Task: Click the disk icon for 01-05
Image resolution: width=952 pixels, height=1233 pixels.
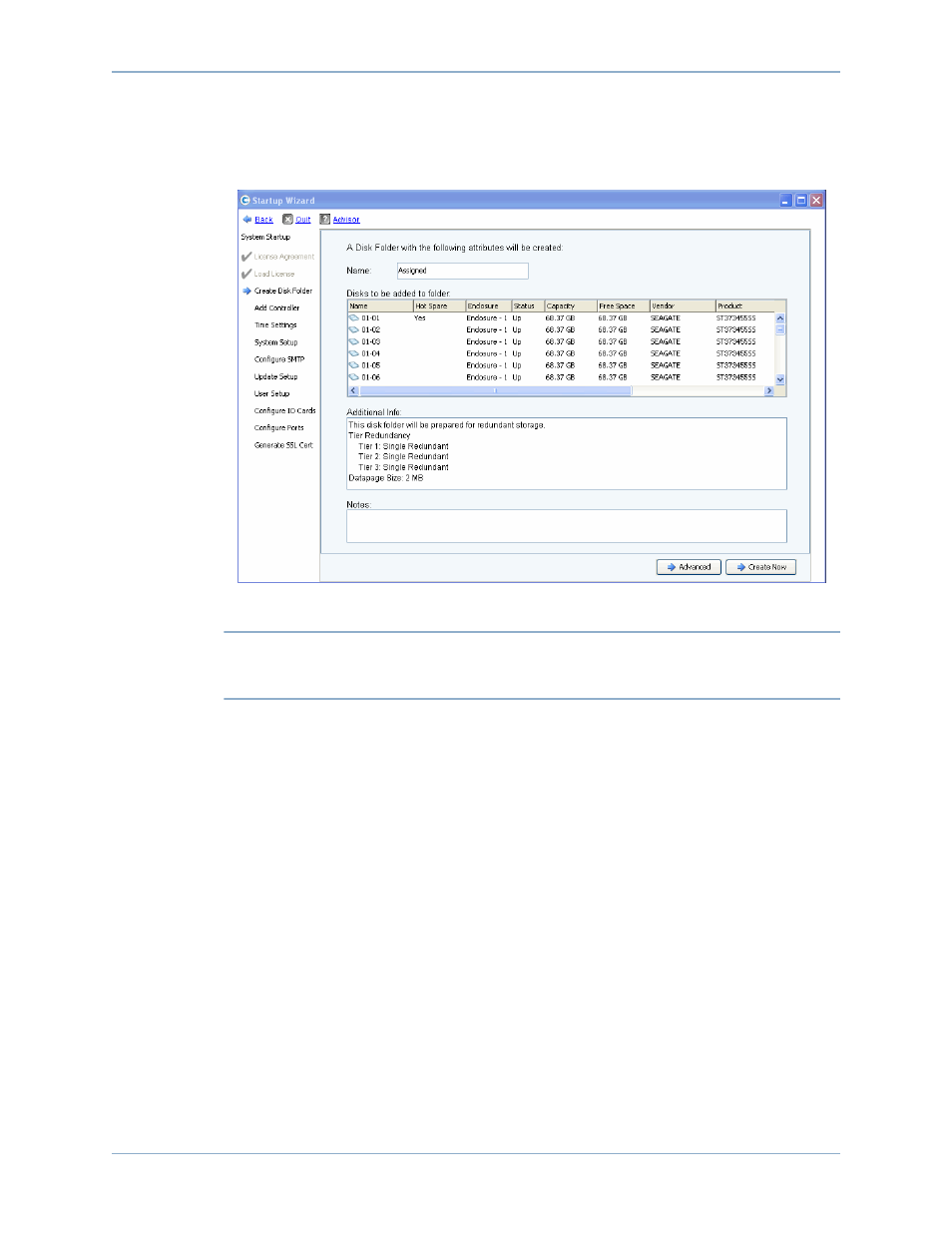Action: (353, 365)
